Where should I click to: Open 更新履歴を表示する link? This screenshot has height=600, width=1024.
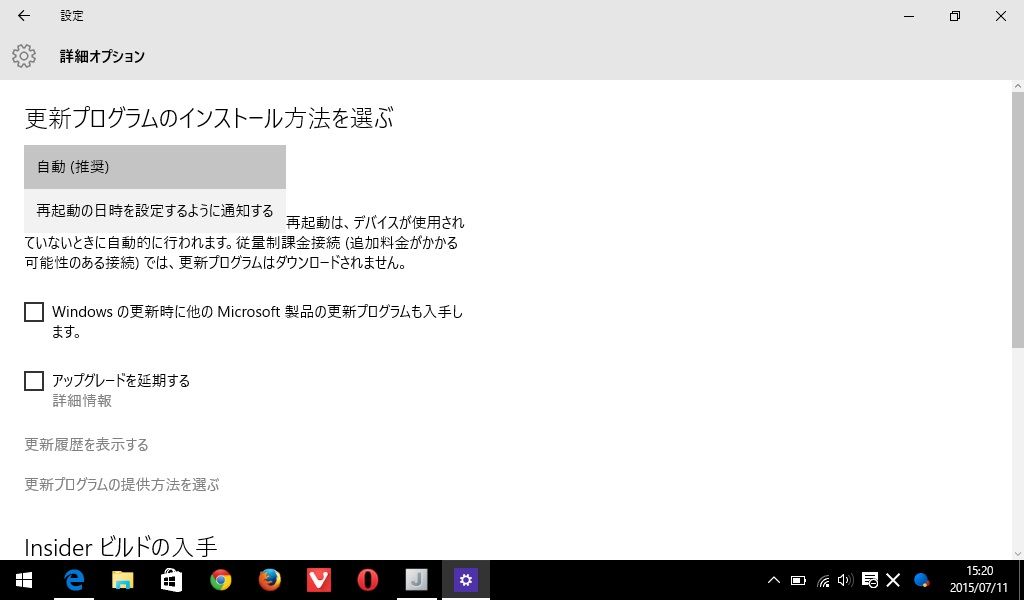pyautogui.click(x=86, y=445)
